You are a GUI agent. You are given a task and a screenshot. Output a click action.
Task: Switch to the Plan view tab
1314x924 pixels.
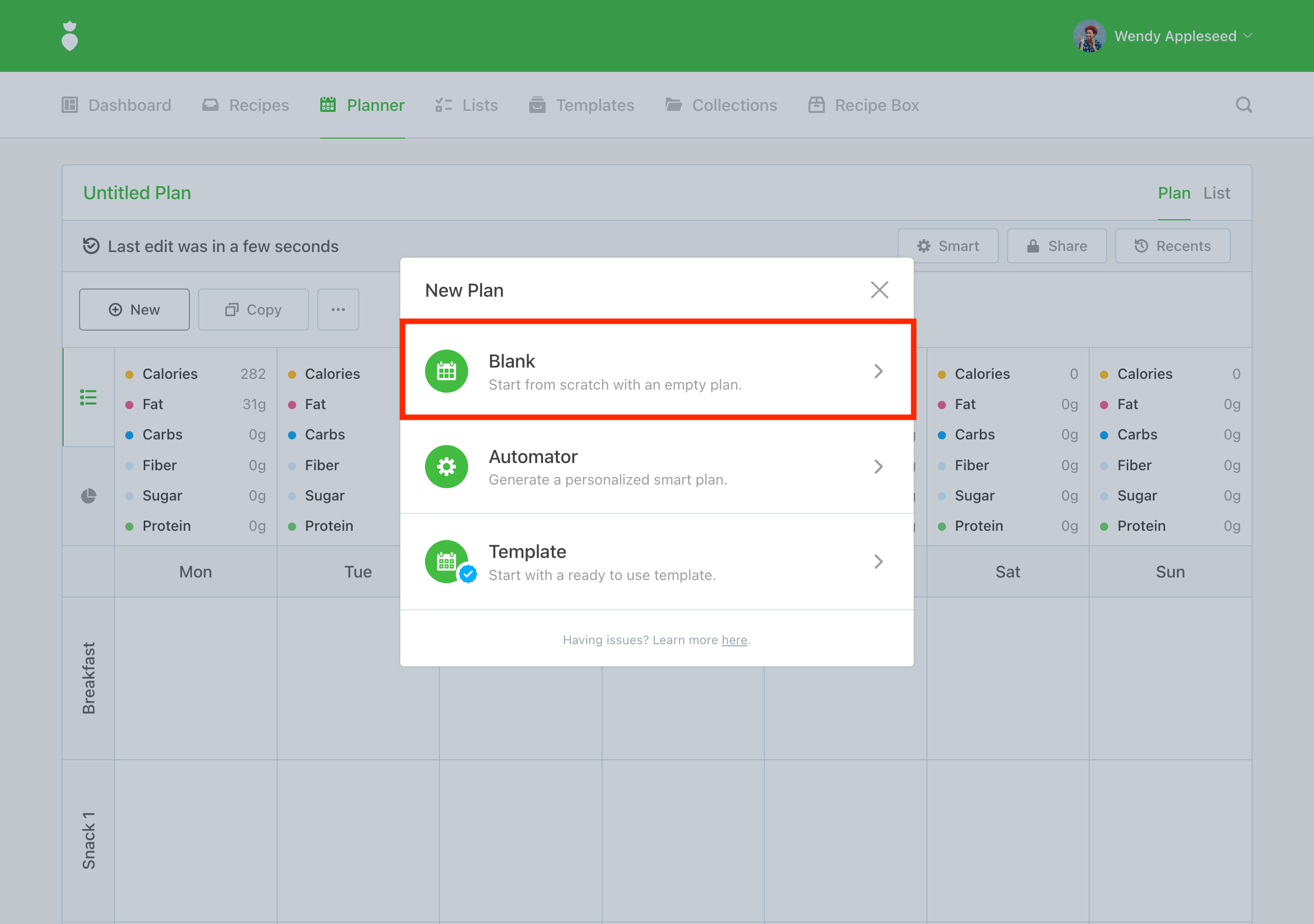1174,193
